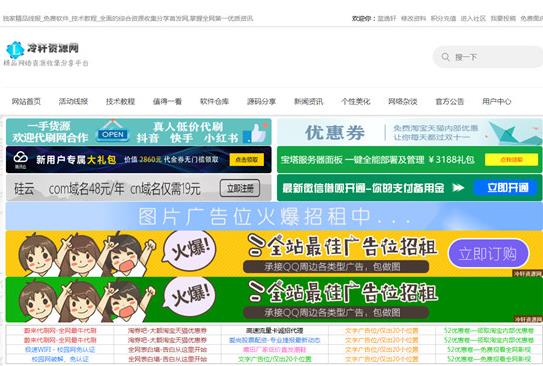Open the 新闻资讯 nav item
Image resolution: width=543 pixels, height=366 pixels.
tap(309, 101)
